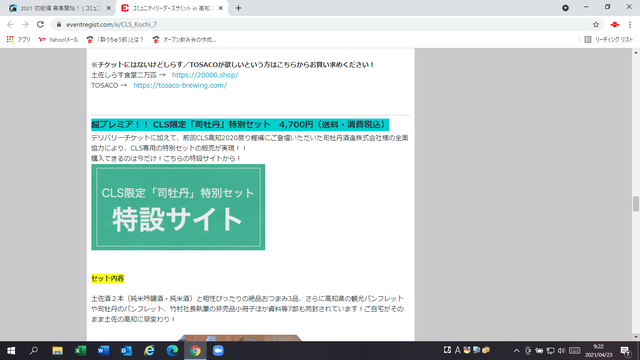The height and width of the screenshot is (360, 640).
Task: Open the network tray icon
Action: coord(551,351)
